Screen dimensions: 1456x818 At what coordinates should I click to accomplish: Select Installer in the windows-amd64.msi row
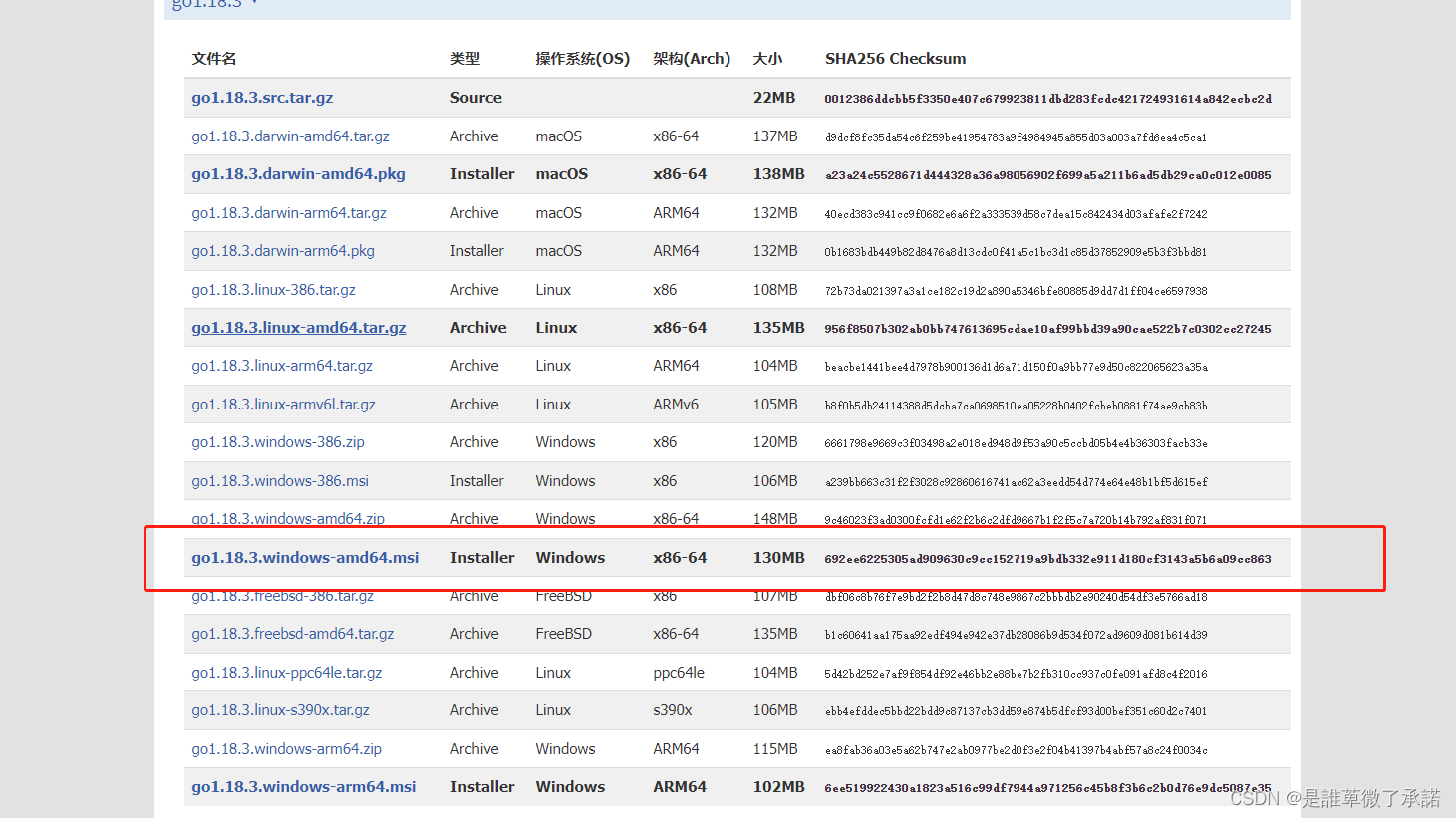[x=482, y=558]
